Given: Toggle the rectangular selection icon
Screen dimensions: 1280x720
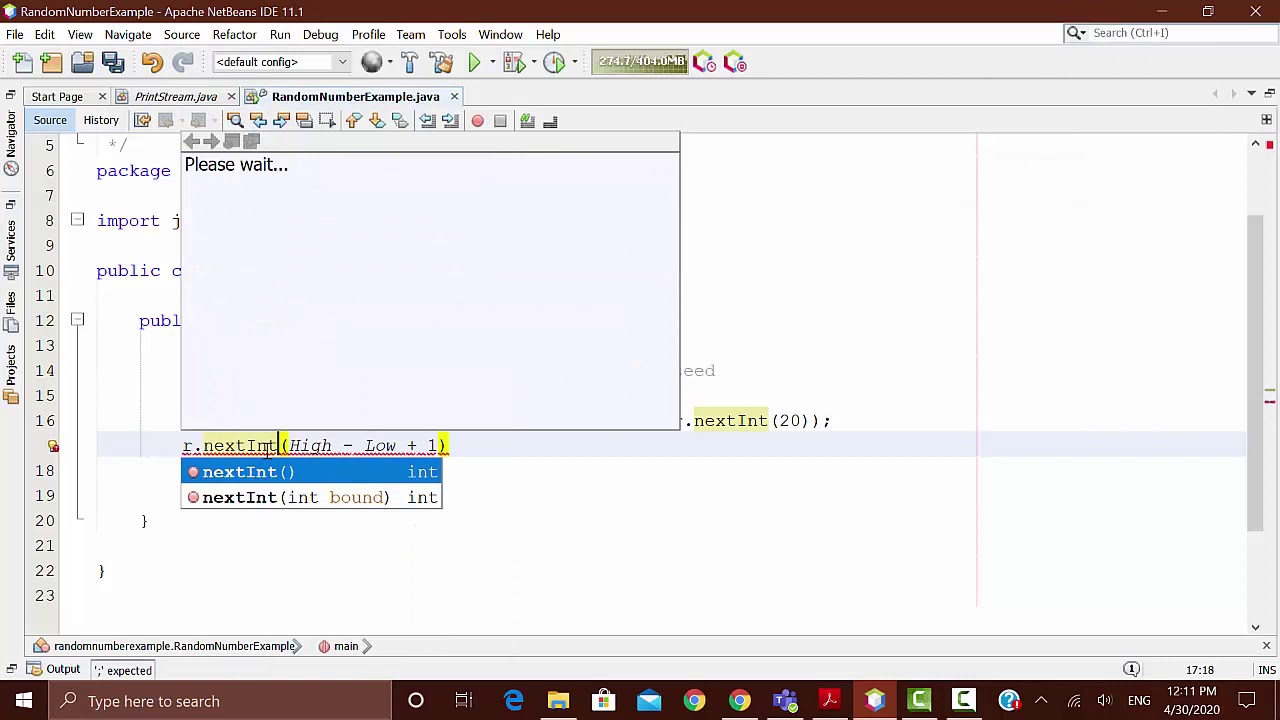Looking at the screenshot, I should point(327,121).
